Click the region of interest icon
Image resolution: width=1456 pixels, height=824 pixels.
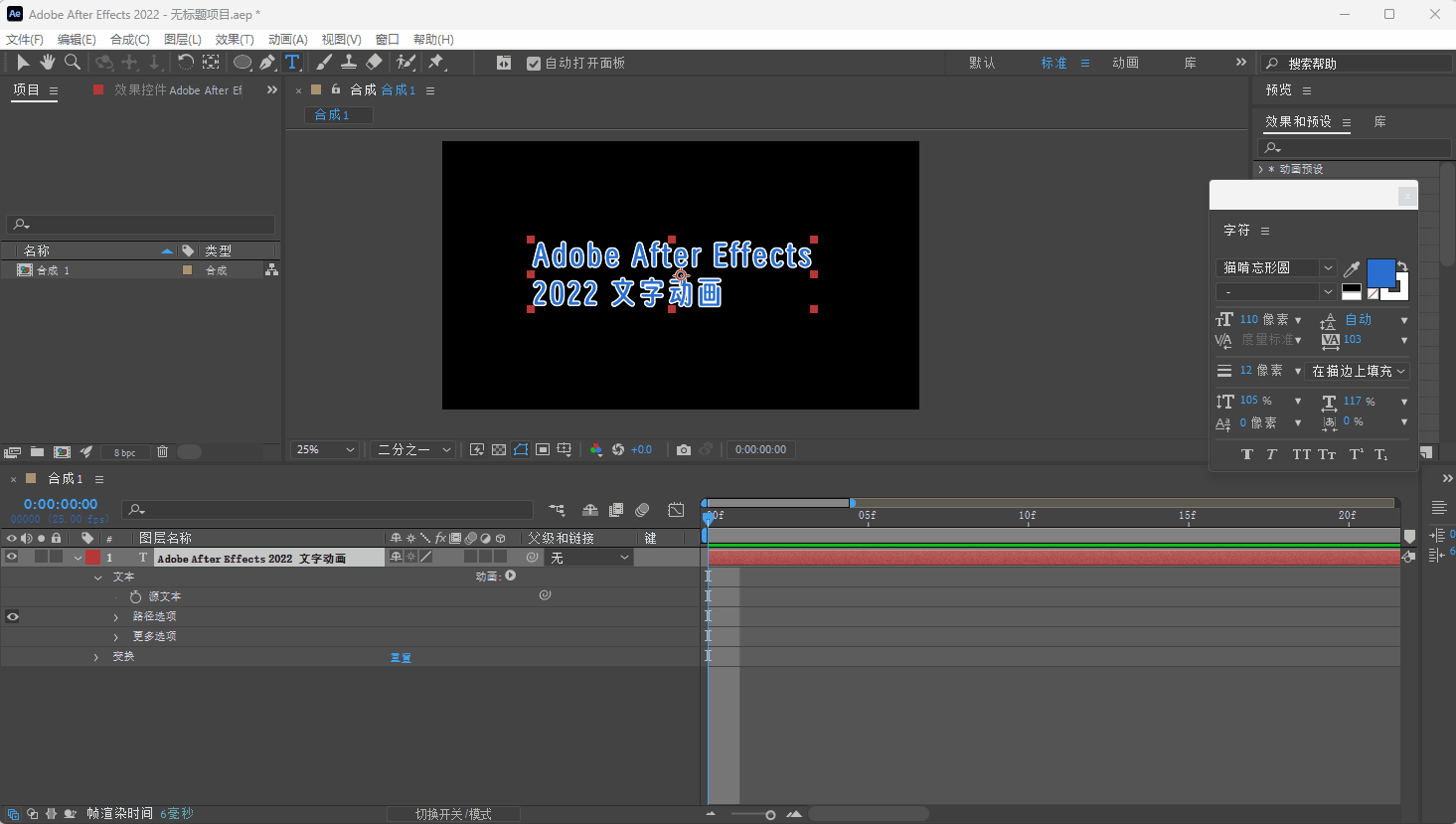543,450
